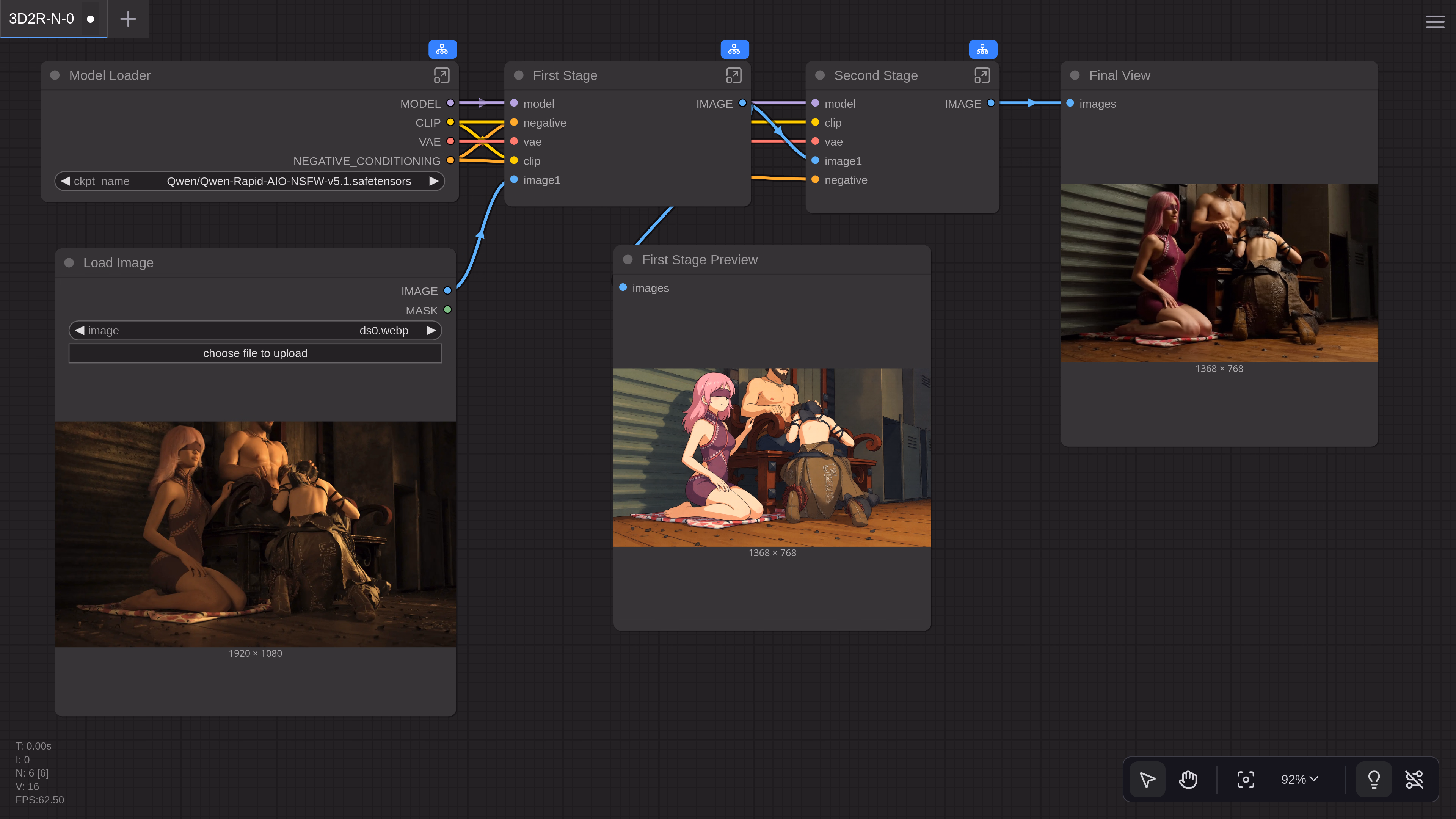Click the ds0.webp image filename field

[383, 330]
